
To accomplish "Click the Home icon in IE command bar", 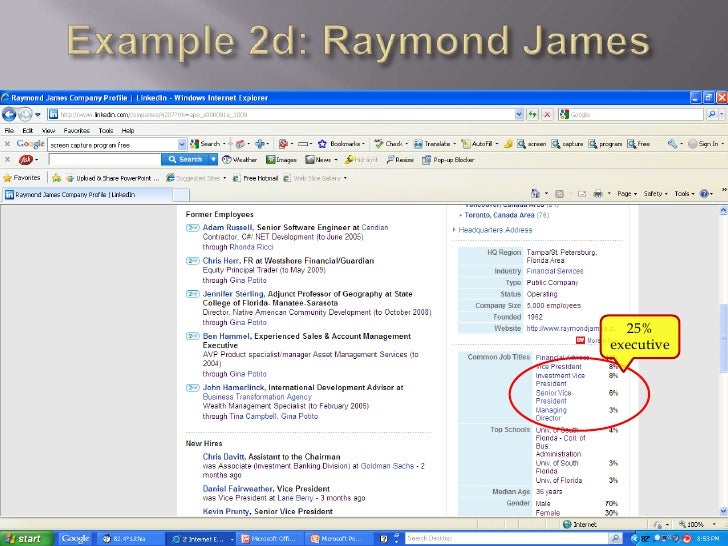I will [x=535, y=194].
